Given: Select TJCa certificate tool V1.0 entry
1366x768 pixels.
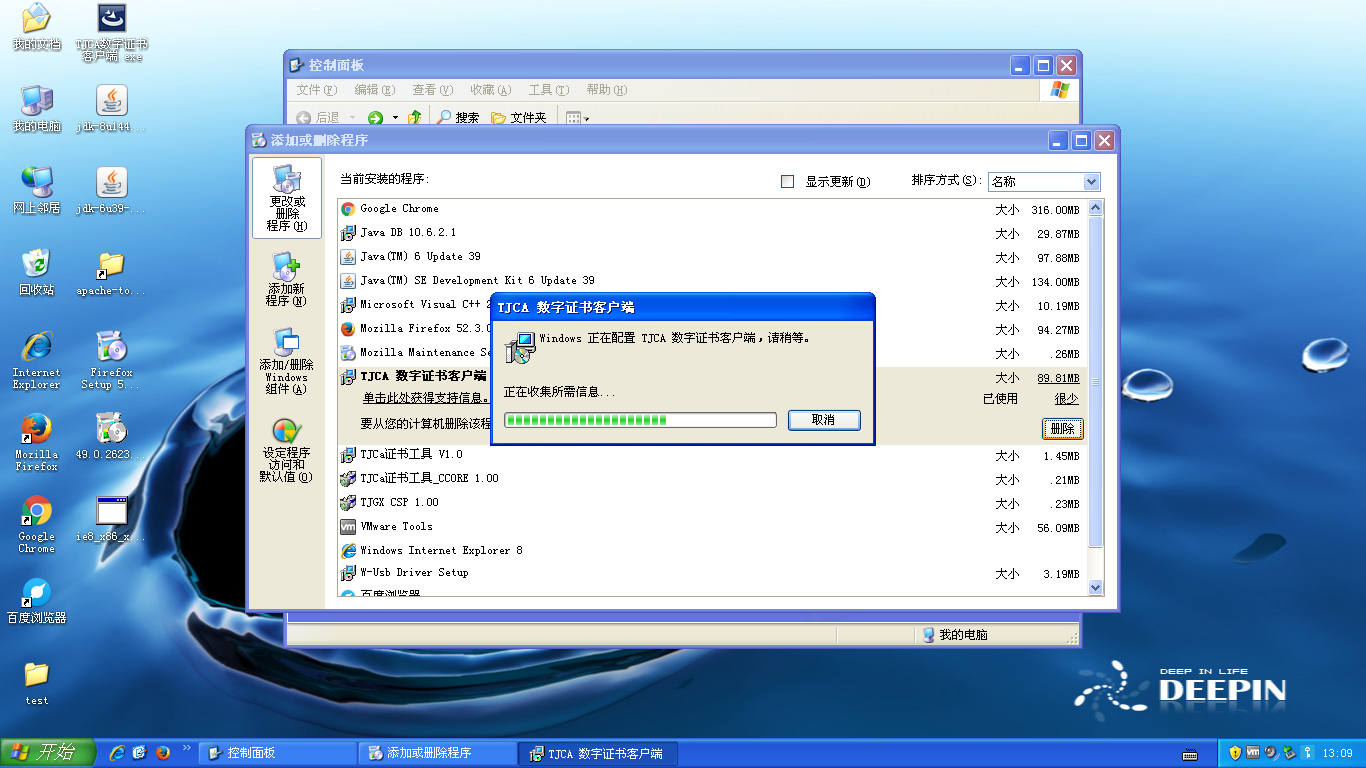Looking at the screenshot, I should click(712, 455).
